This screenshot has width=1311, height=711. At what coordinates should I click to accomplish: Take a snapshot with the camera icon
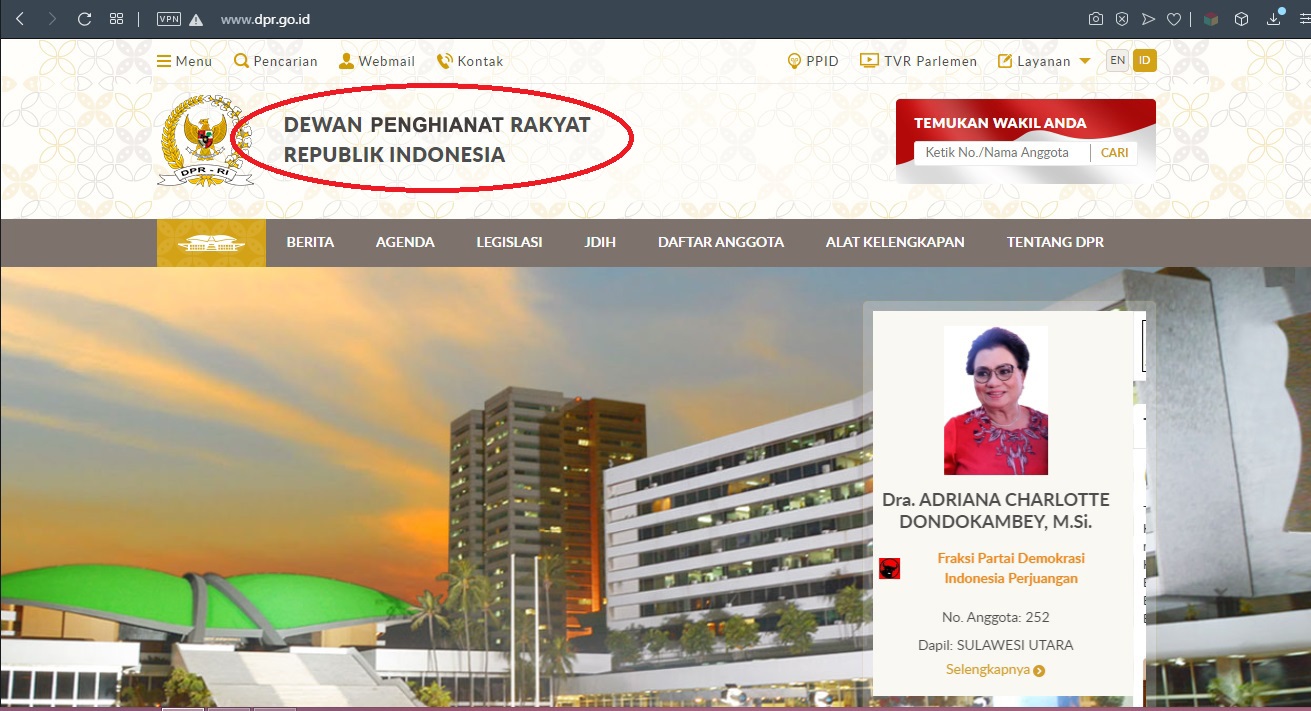click(1096, 19)
